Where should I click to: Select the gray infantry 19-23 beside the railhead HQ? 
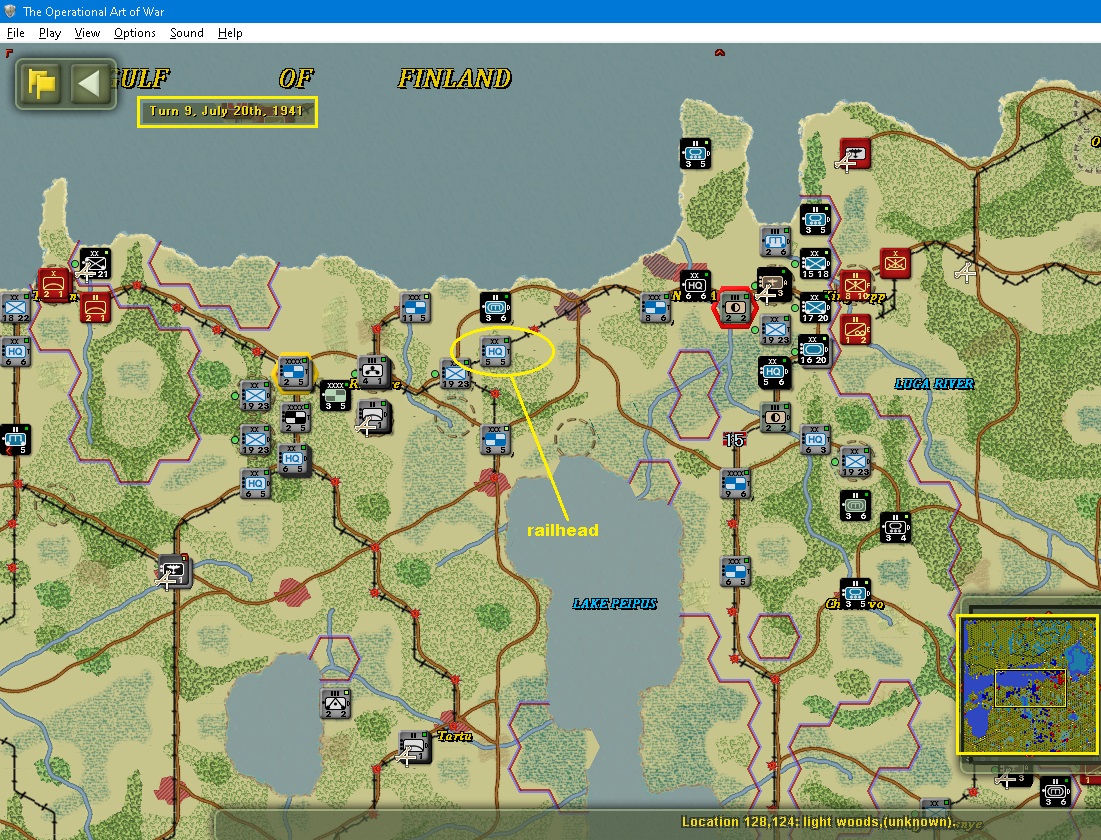455,374
